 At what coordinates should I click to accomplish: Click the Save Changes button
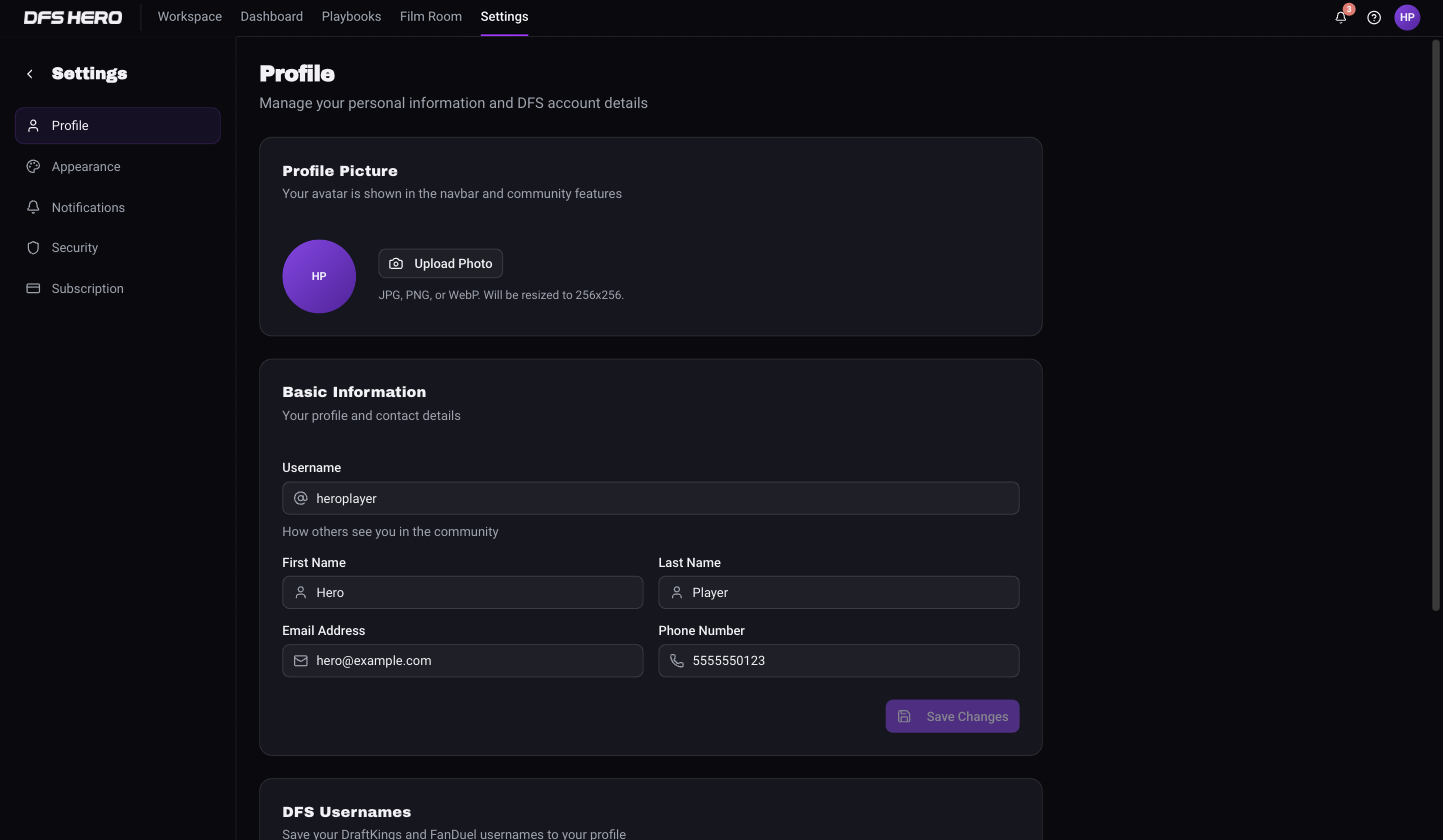coord(952,716)
